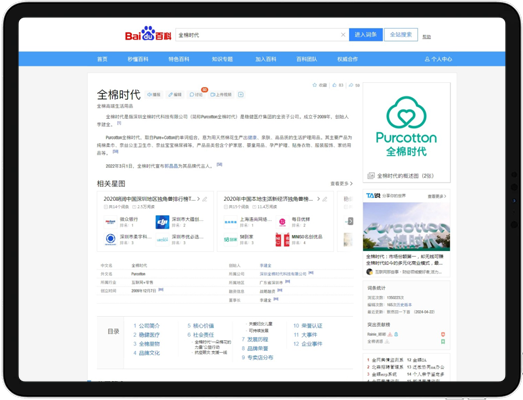This screenshot has width=523, height=400.
Task: Open the 历史版本 link in 词条统计
Action: 405,305
